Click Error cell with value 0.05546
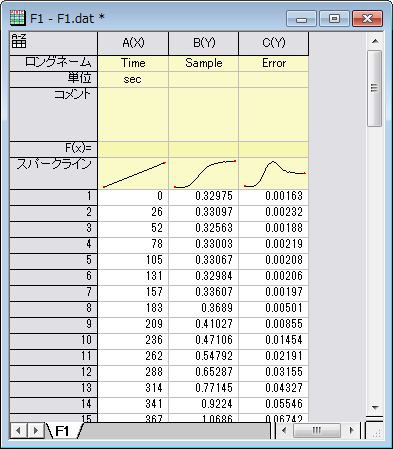The image size is (393, 449). point(274,405)
